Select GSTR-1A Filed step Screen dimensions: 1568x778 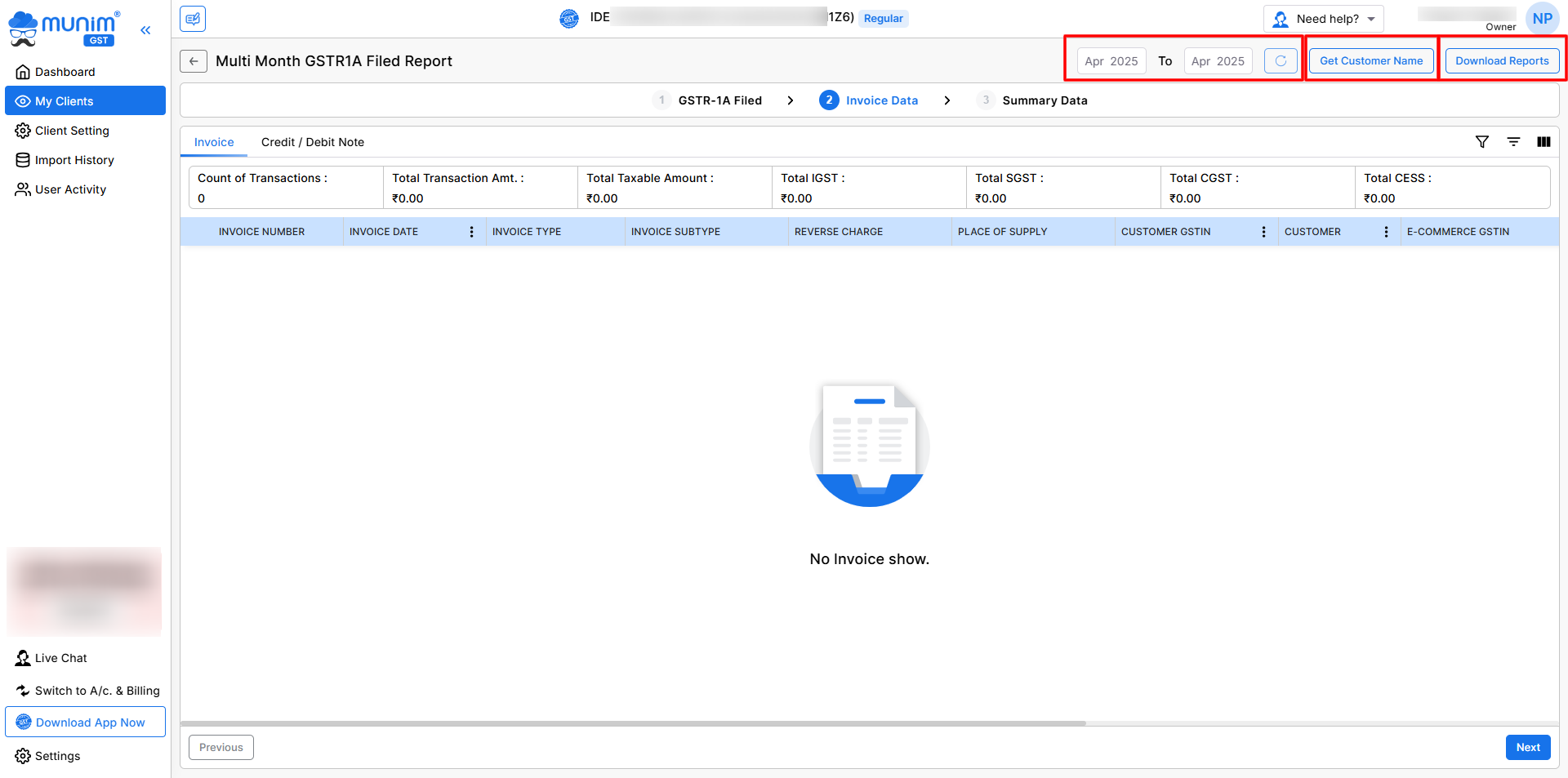pyautogui.click(x=719, y=100)
